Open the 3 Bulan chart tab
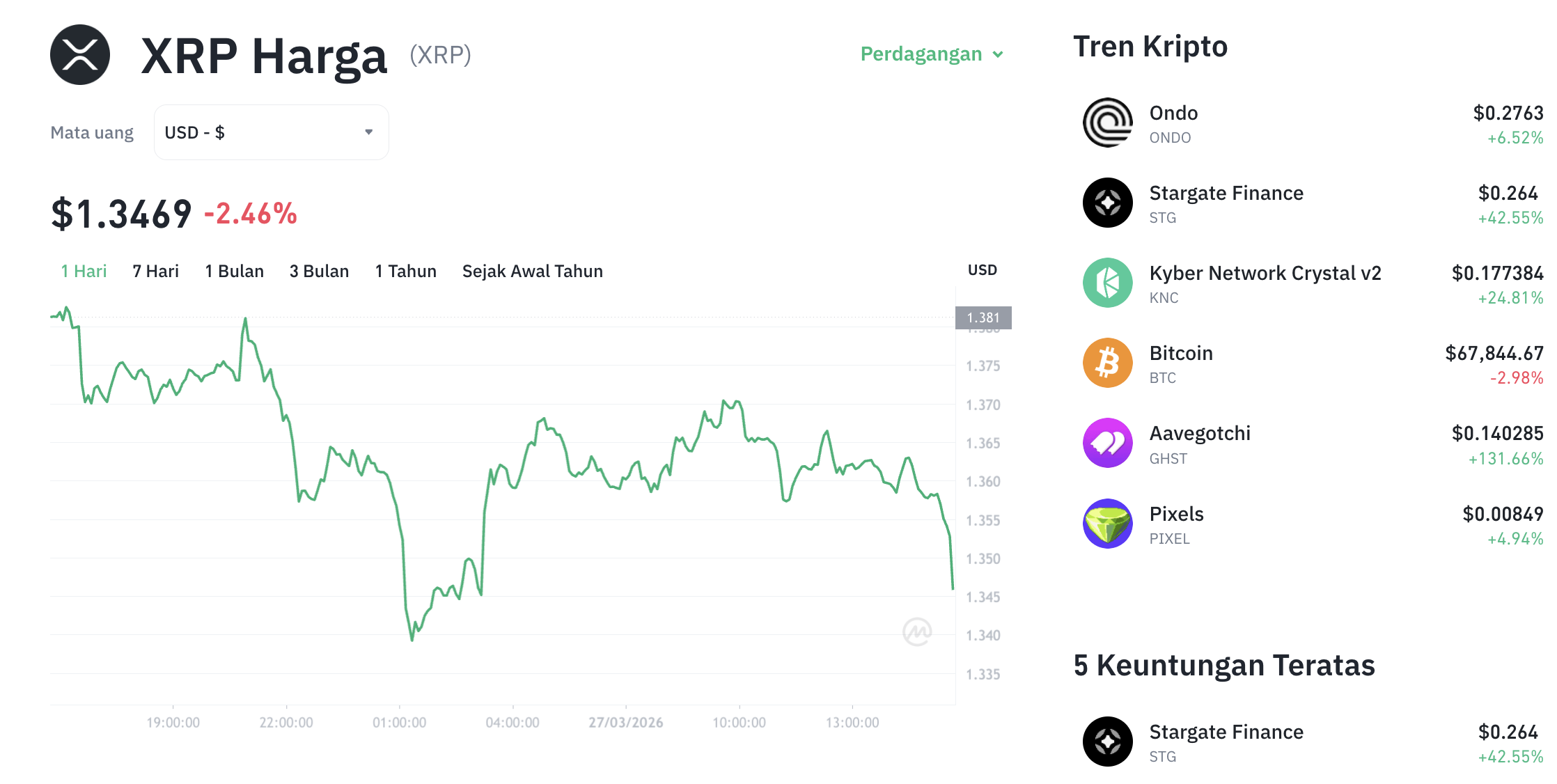This screenshot has height=784, width=1557. (x=319, y=271)
